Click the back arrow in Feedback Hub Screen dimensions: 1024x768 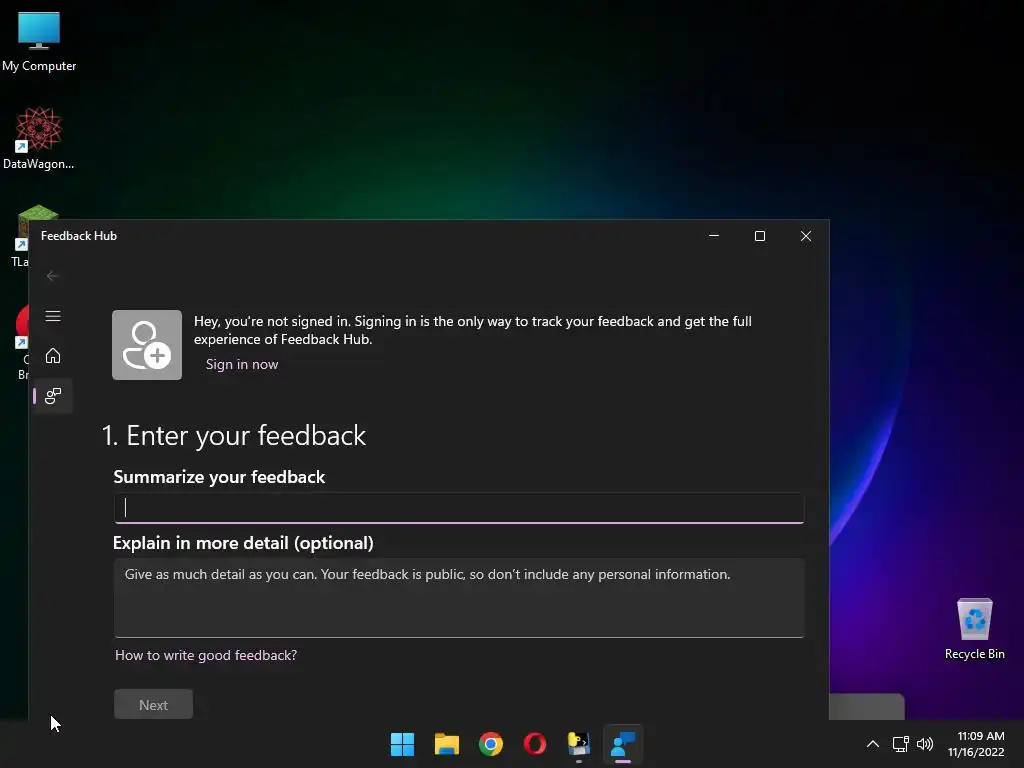52,276
